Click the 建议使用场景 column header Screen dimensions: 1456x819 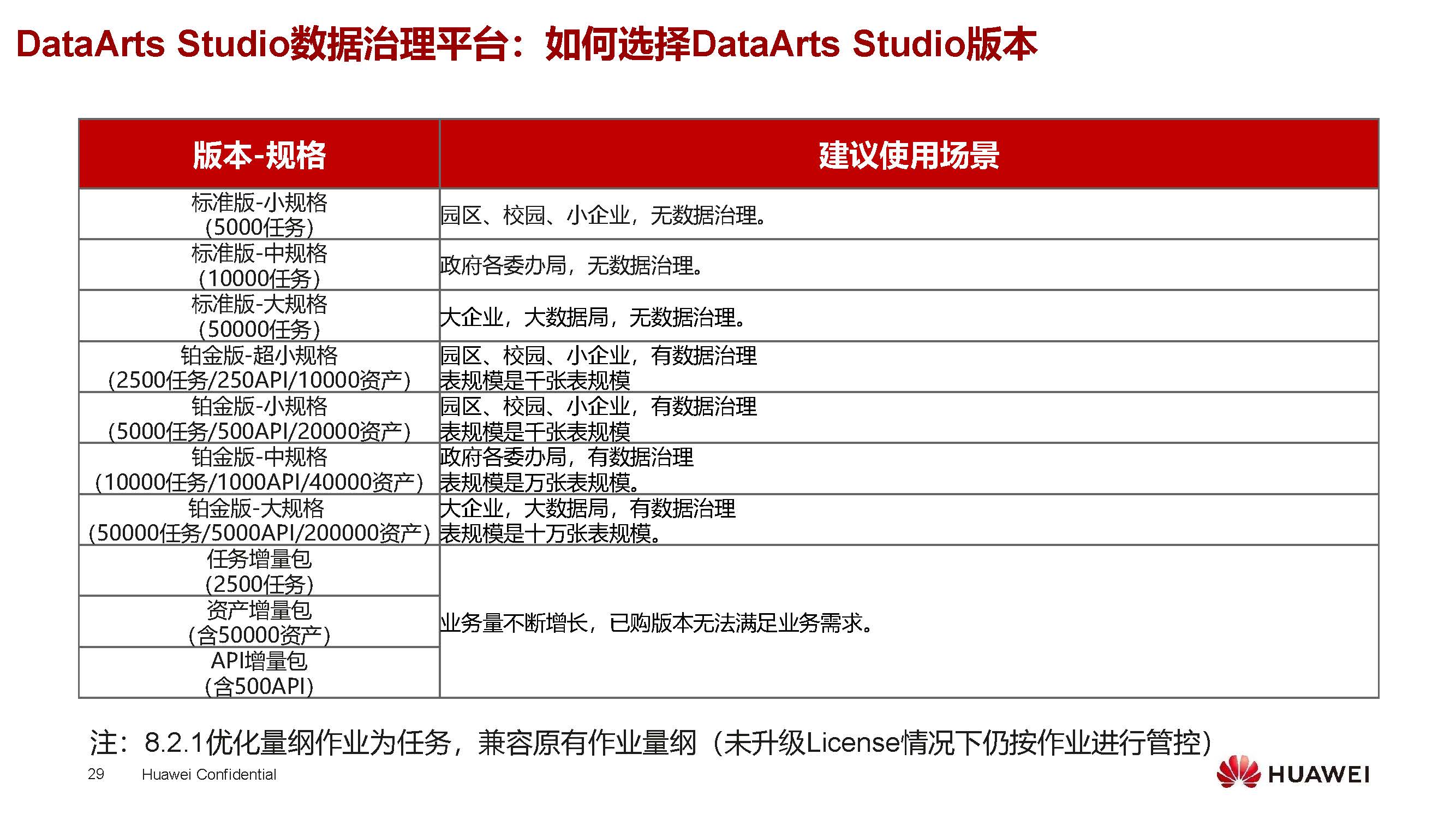coord(909,155)
